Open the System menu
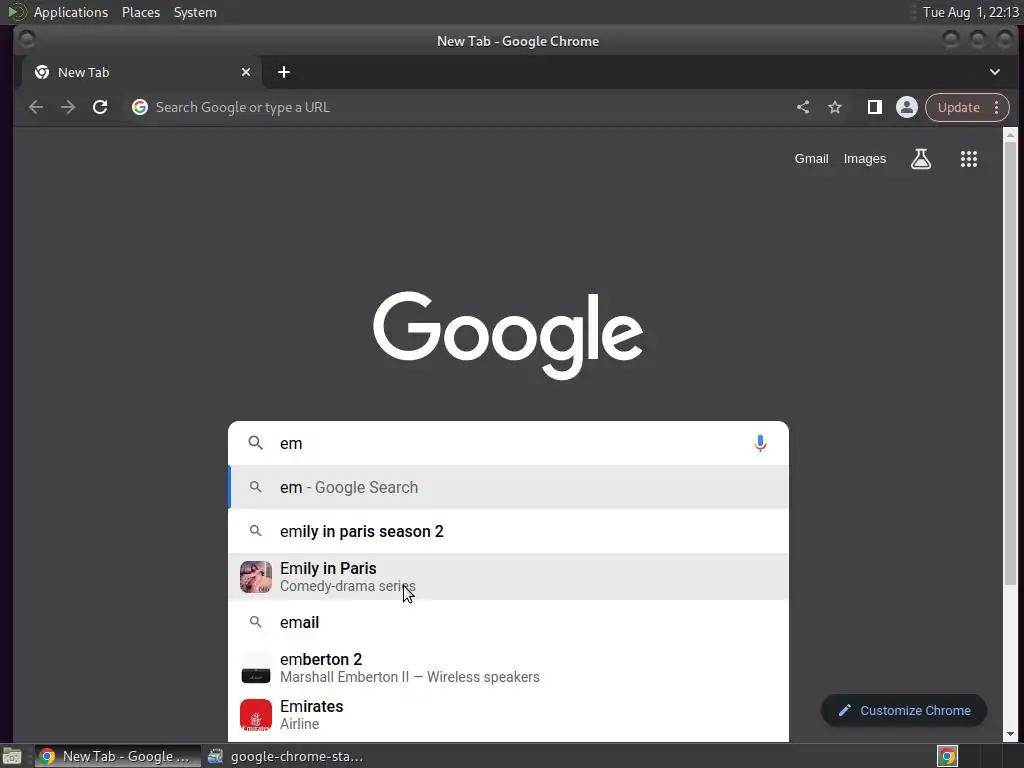This screenshot has height=768, width=1024. click(195, 12)
